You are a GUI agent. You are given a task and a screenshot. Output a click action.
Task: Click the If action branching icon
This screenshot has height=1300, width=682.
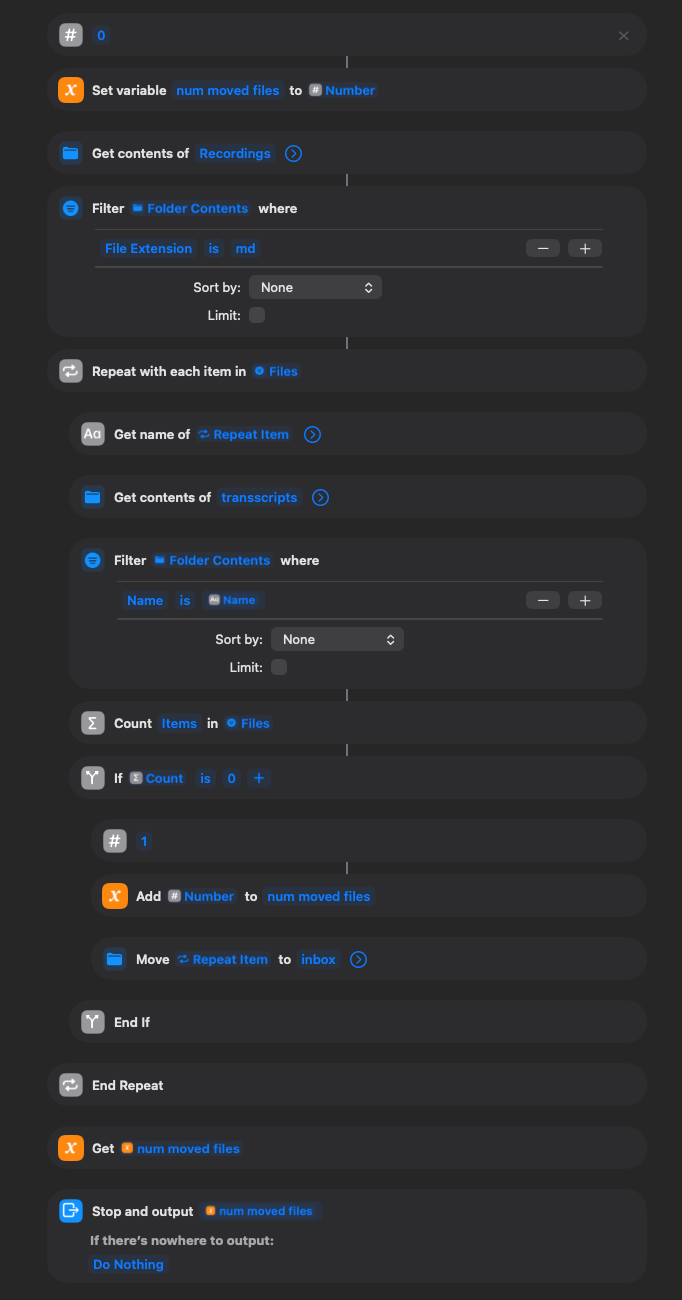tap(93, 778)
